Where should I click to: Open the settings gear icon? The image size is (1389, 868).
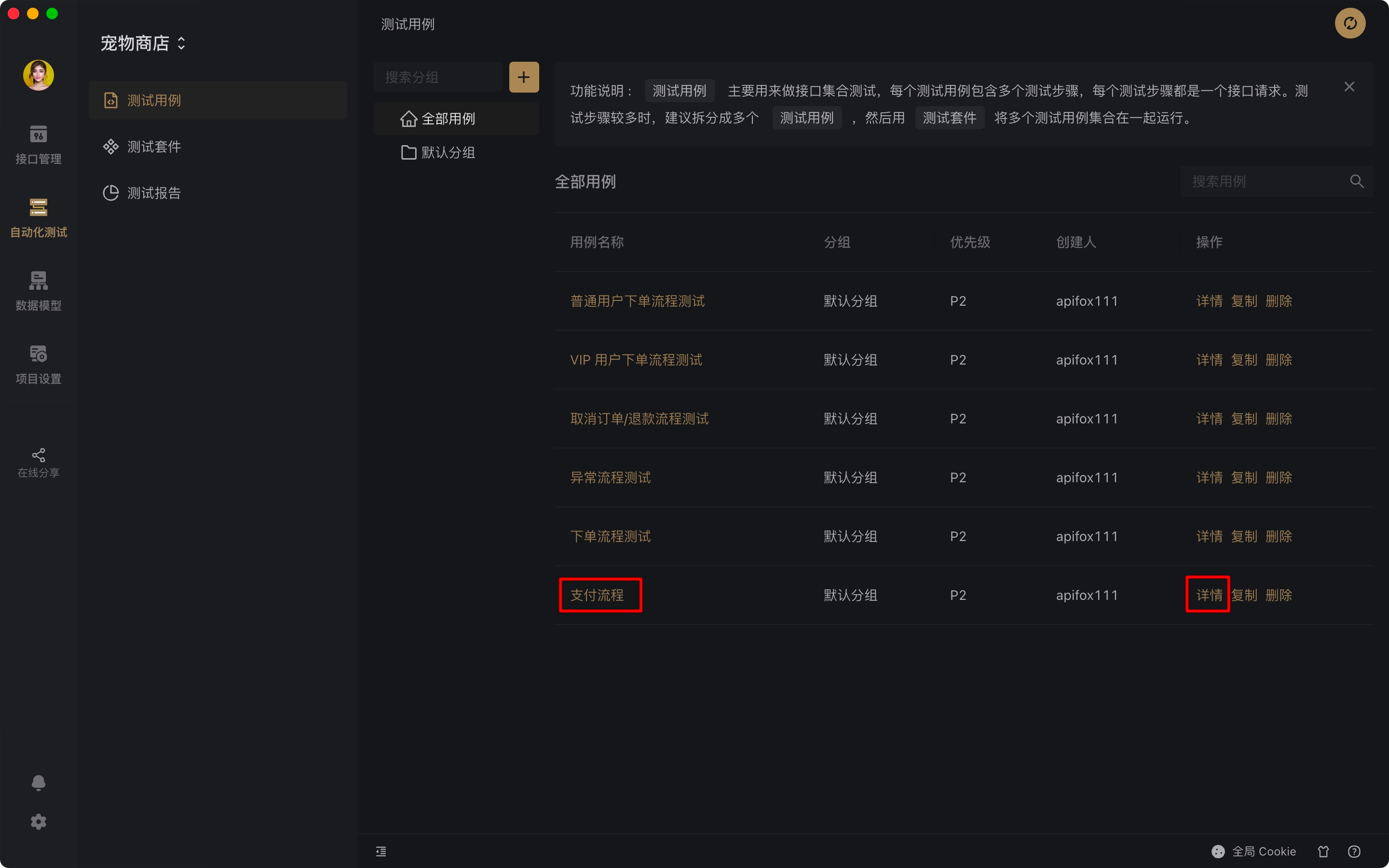click(38, 822)
